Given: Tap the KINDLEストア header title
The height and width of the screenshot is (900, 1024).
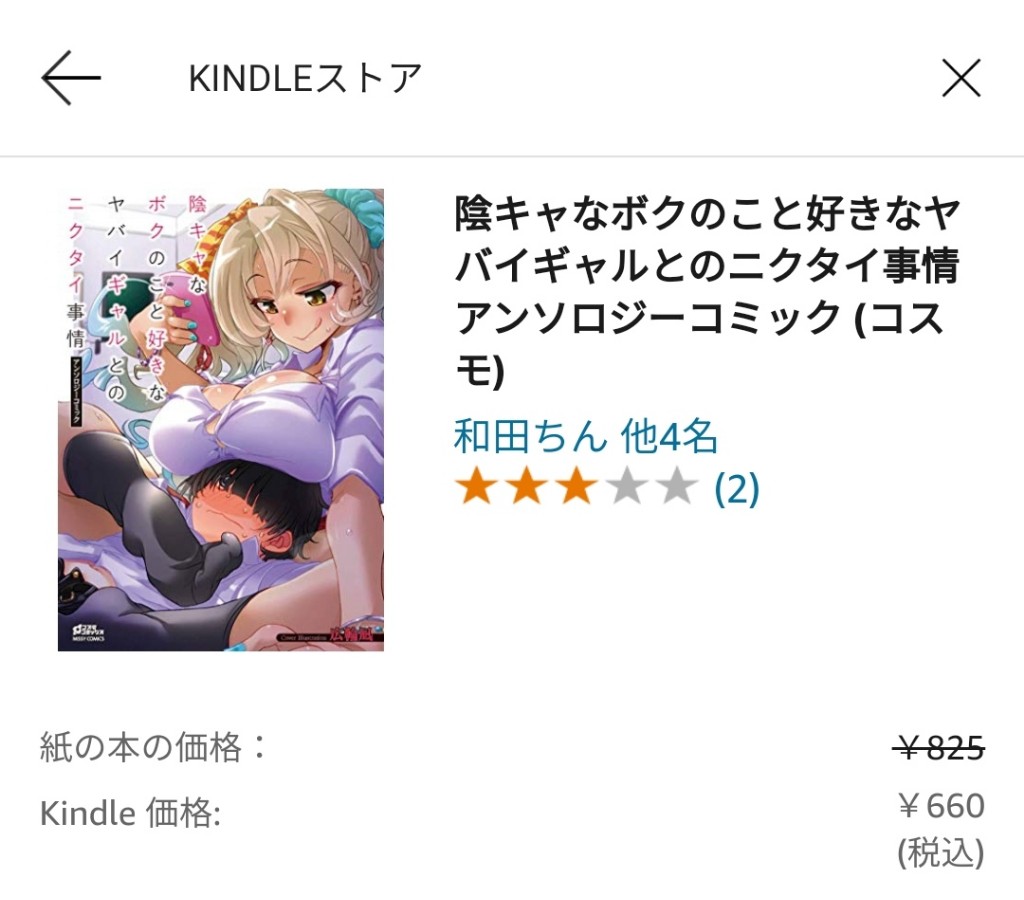Looking at the screenshot, I should click(305, 78).
